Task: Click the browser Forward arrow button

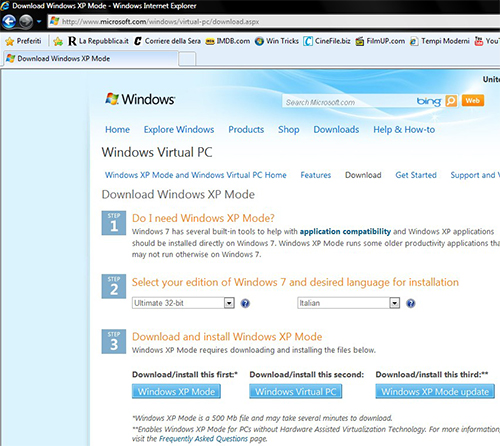Action: pyautogui.click(x=26, y=22)
